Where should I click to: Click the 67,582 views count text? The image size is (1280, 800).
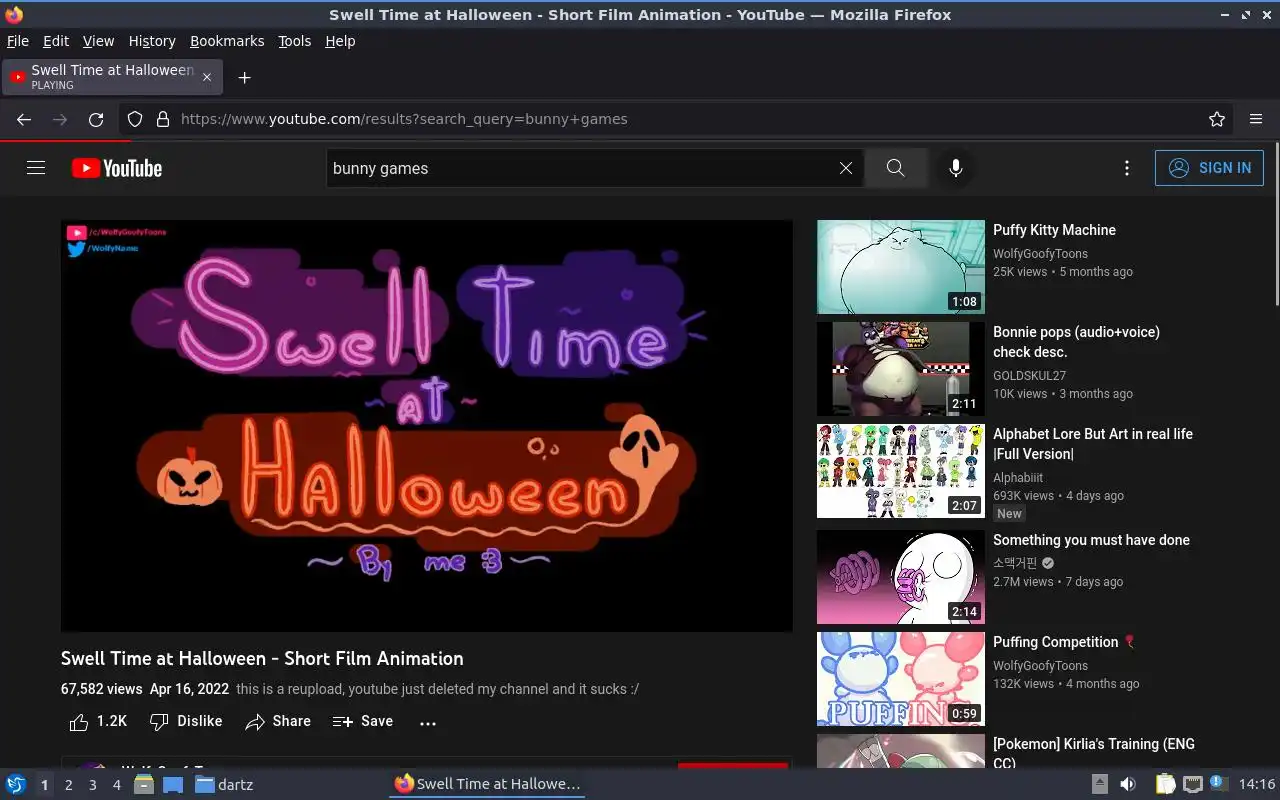(x=101, y=689)
